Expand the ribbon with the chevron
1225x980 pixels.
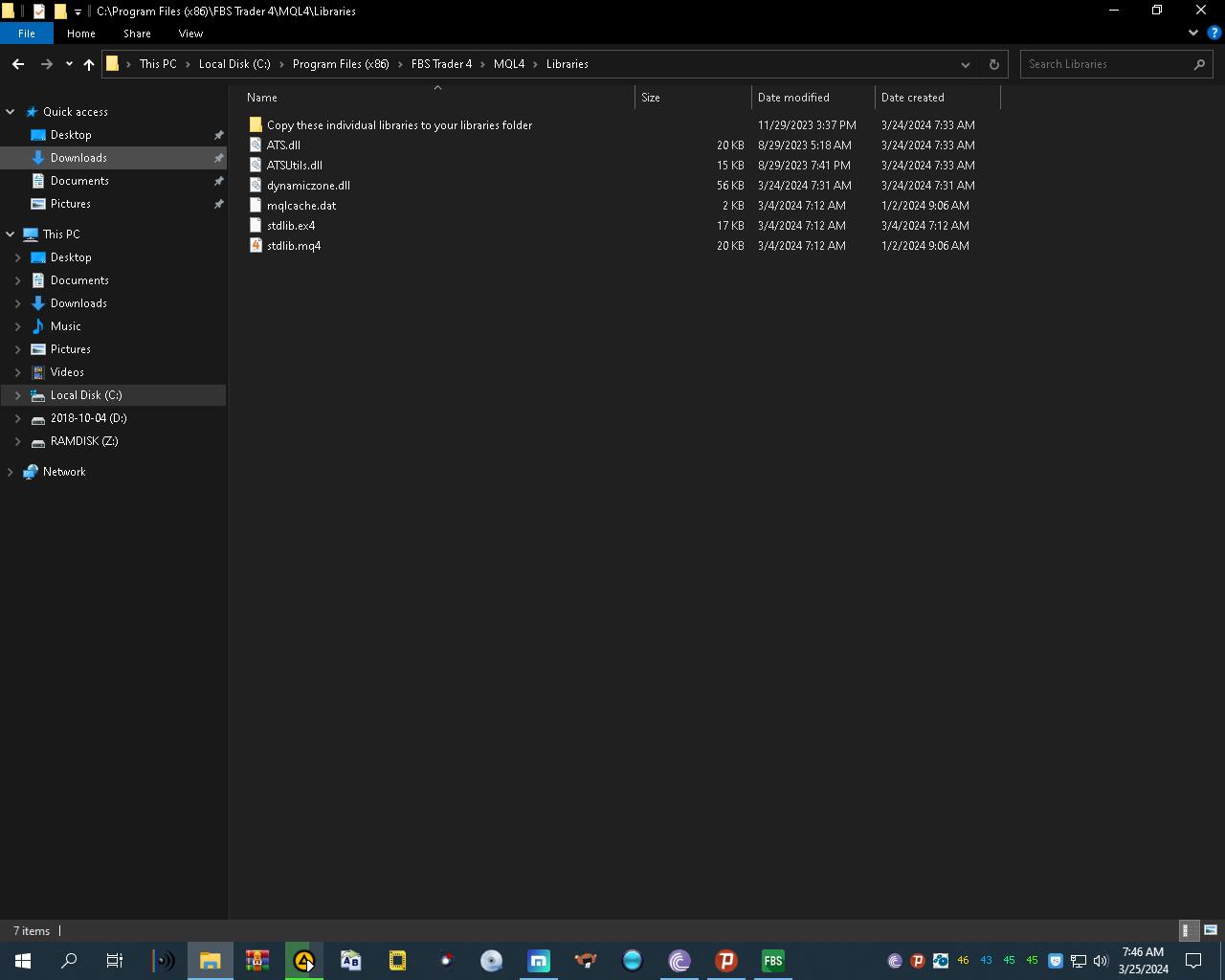[x=1192, y=33]
